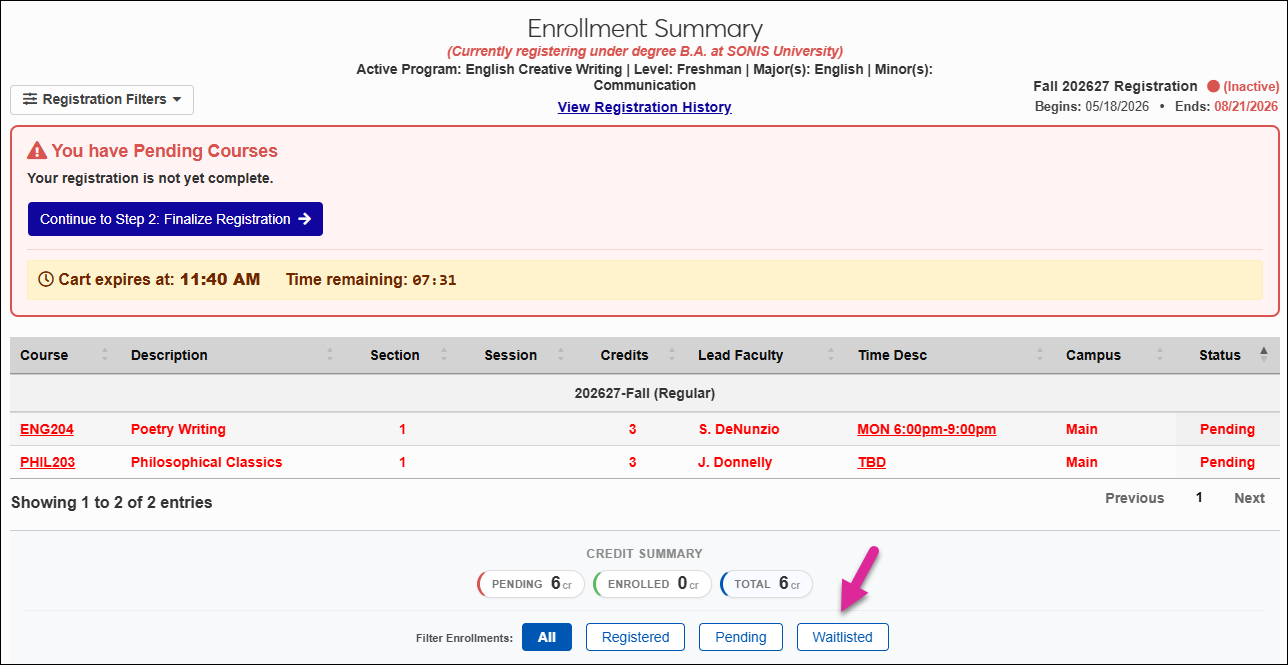
Task: Click Fall 202627 Registration label
Action: [x=1115, y=87]
